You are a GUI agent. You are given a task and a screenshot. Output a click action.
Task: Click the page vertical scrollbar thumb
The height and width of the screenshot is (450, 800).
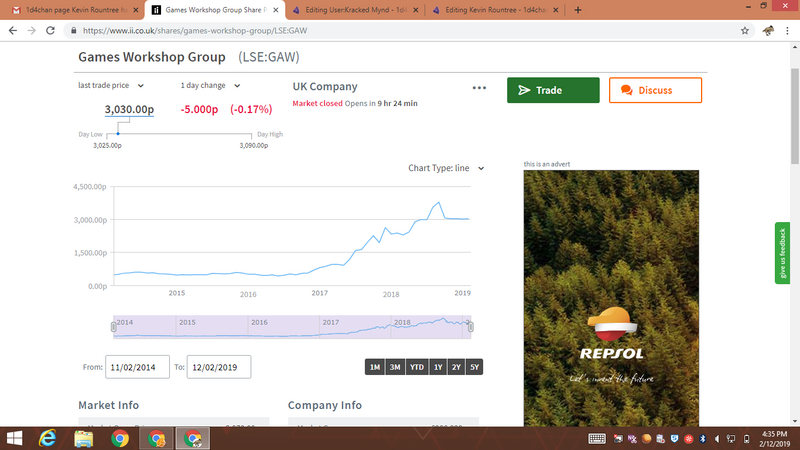point(794,116)
